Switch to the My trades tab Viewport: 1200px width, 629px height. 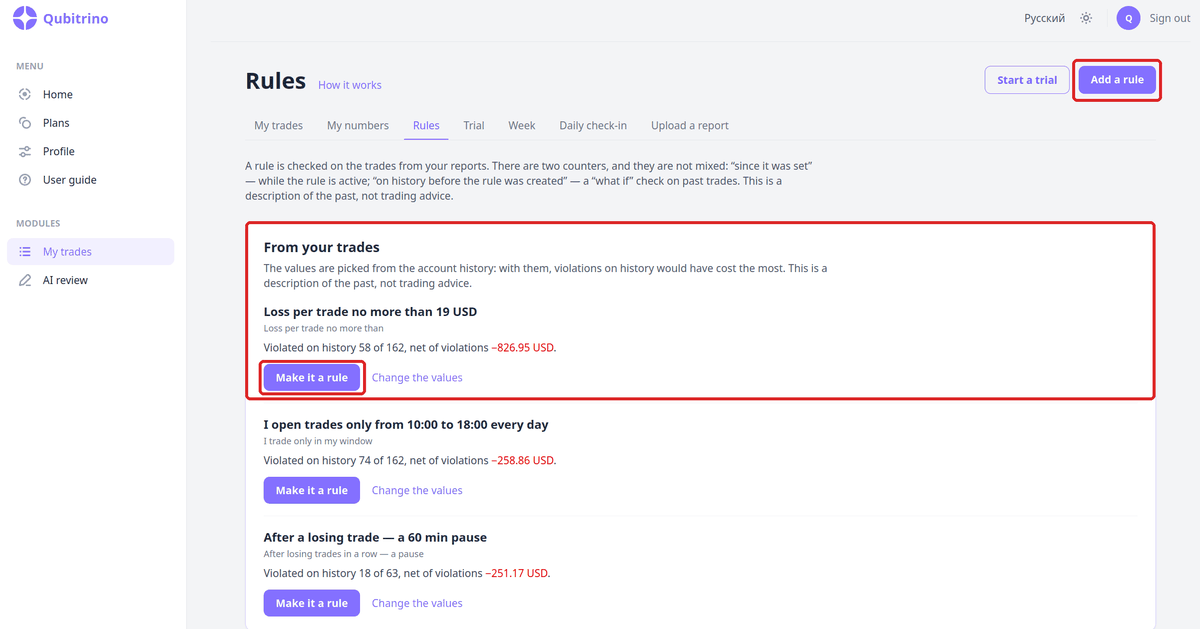point(278,126)
